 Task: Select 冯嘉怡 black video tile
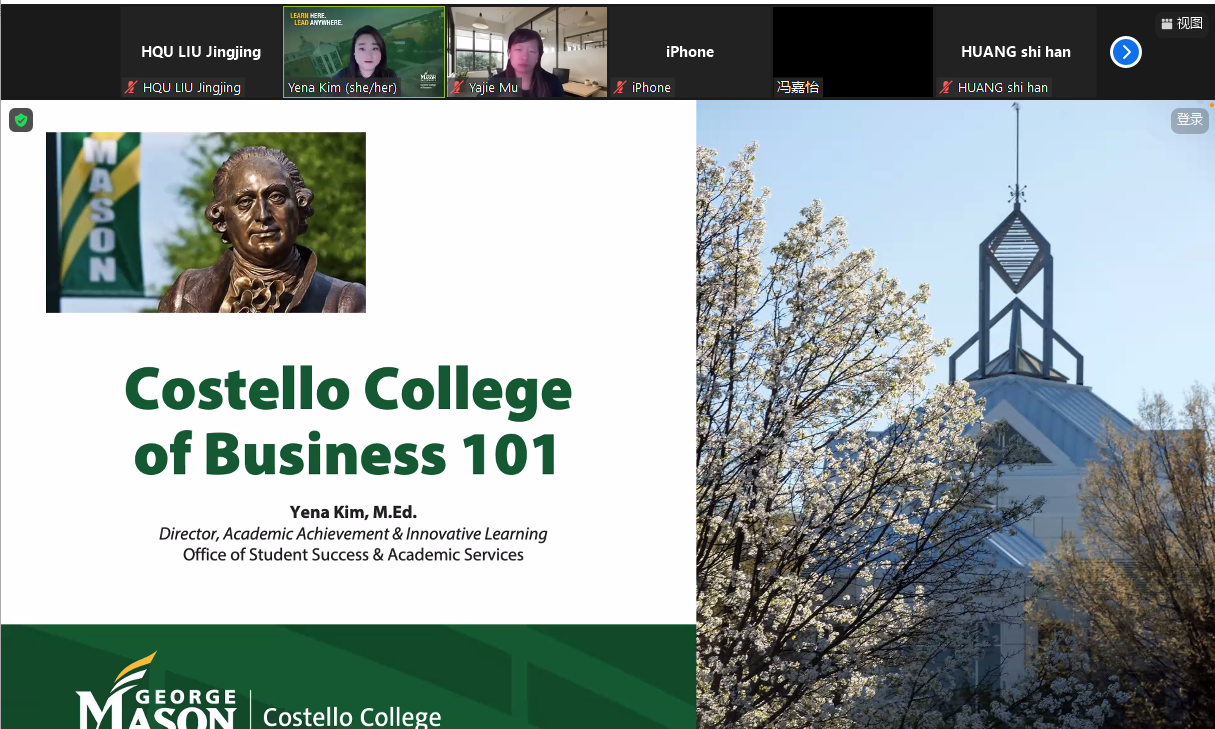853,52
